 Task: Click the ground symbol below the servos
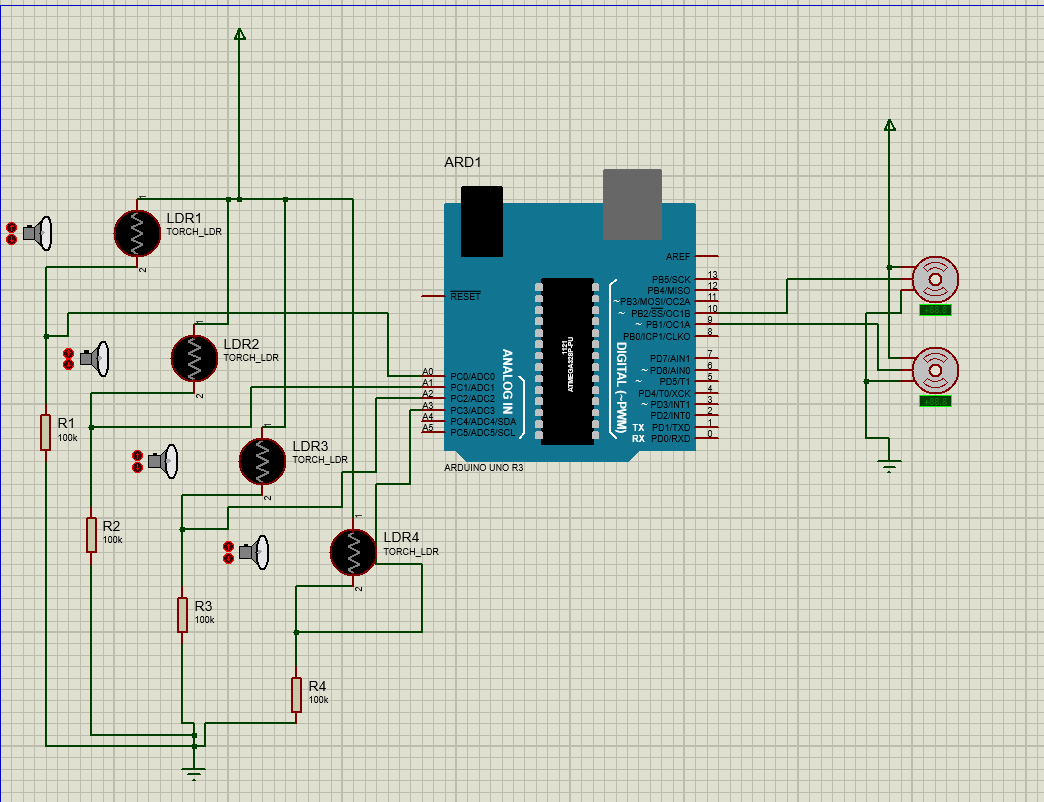tap(890, 465)
